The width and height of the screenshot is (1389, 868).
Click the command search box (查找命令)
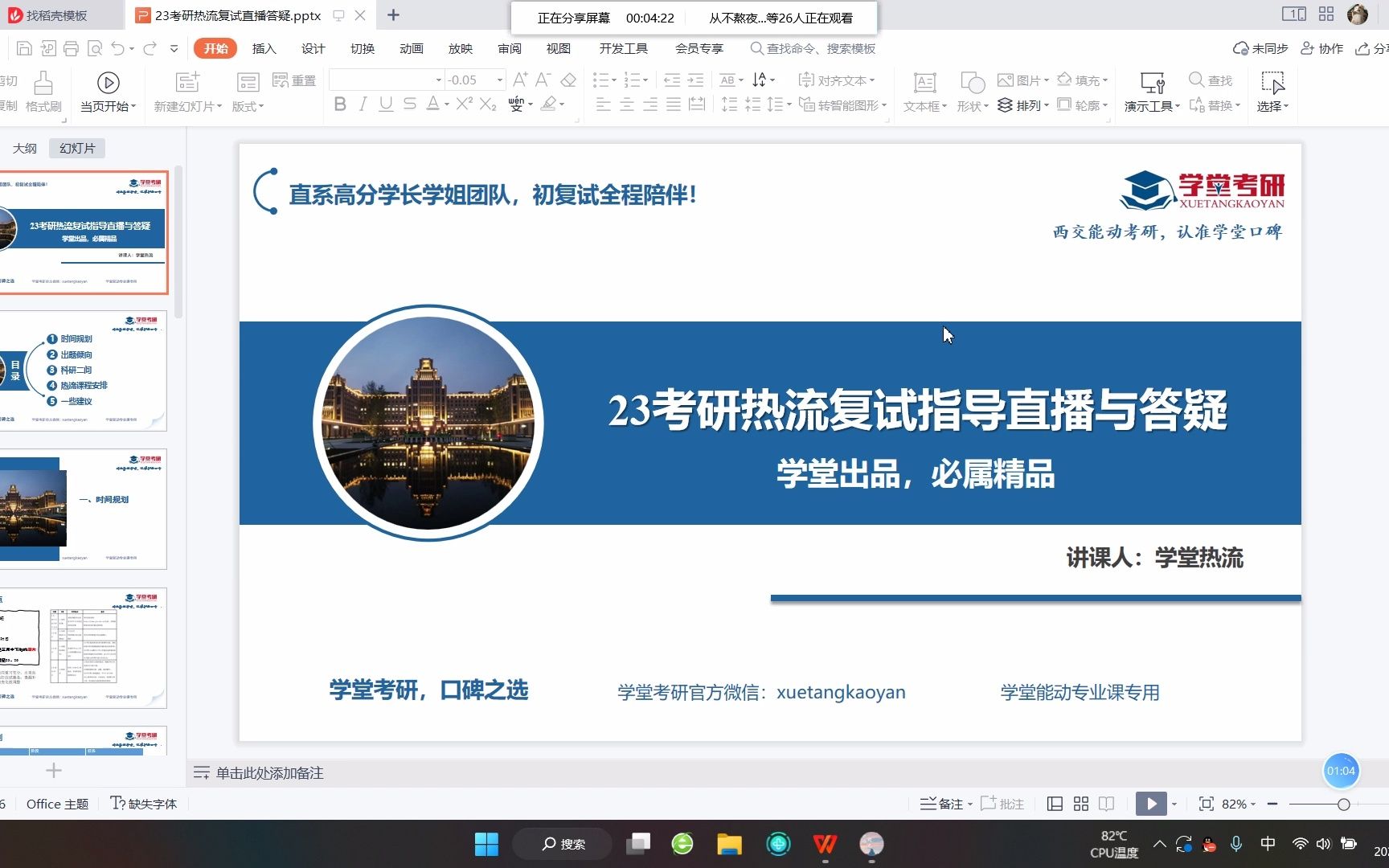[813, 49]
